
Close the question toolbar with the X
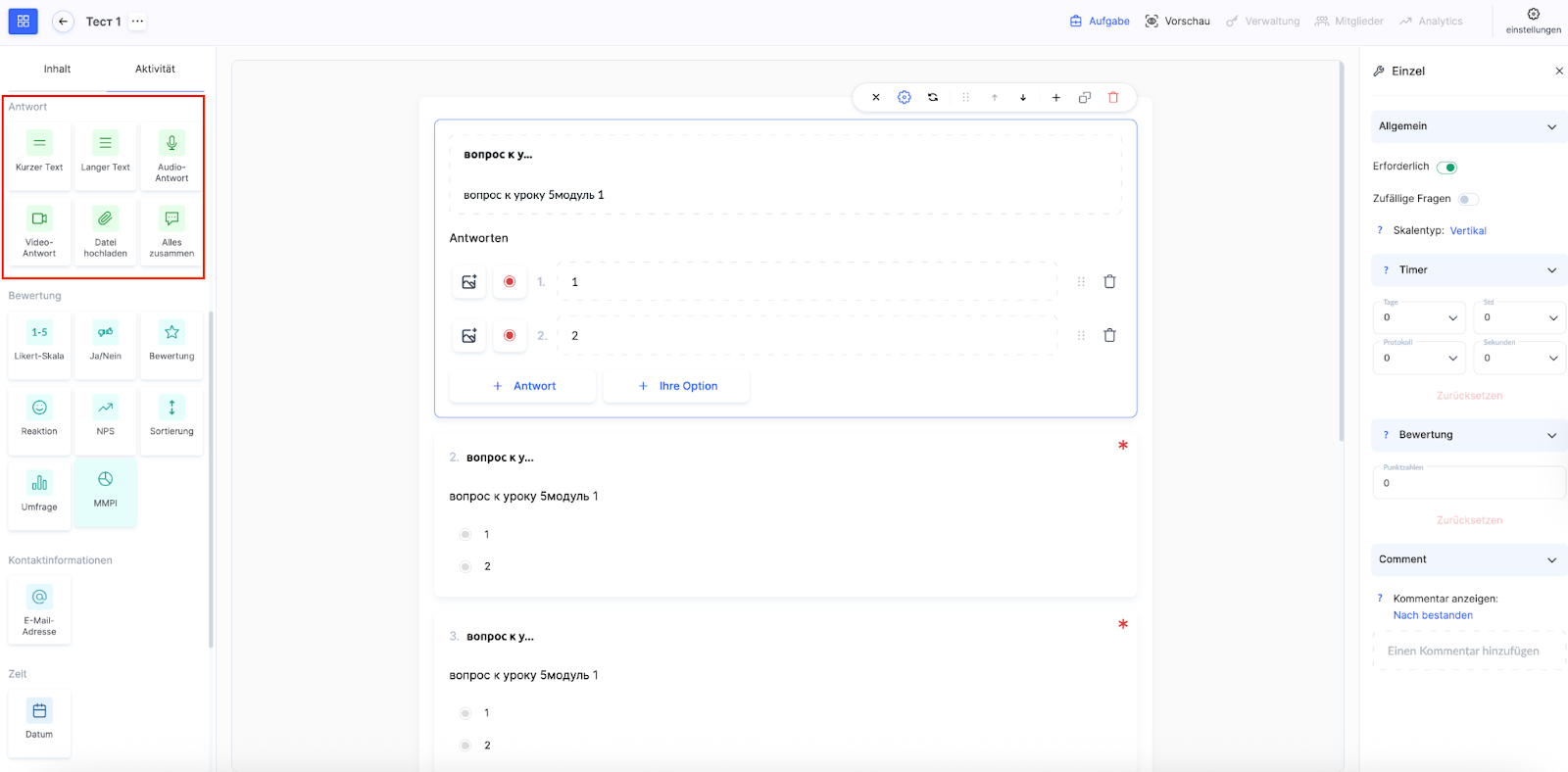[x=876, y=97]
